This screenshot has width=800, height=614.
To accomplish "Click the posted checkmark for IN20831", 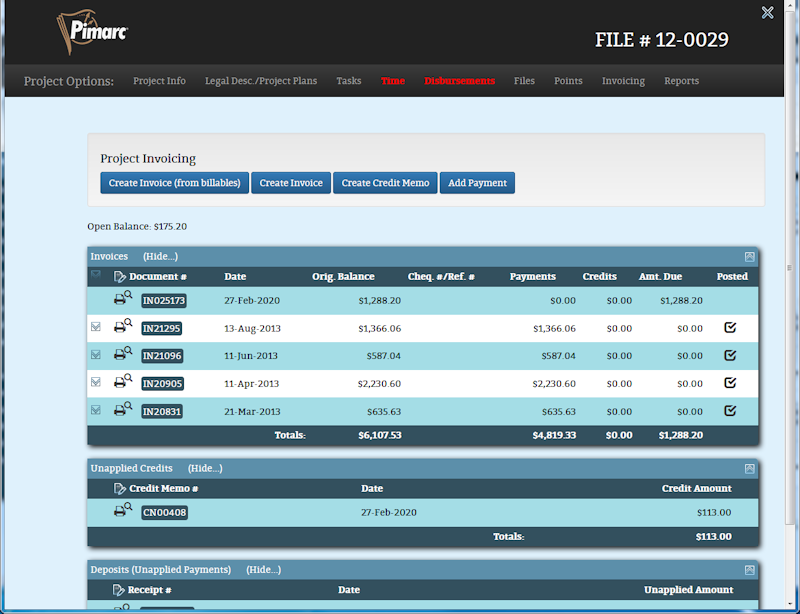I will click(x=730, y=410).
